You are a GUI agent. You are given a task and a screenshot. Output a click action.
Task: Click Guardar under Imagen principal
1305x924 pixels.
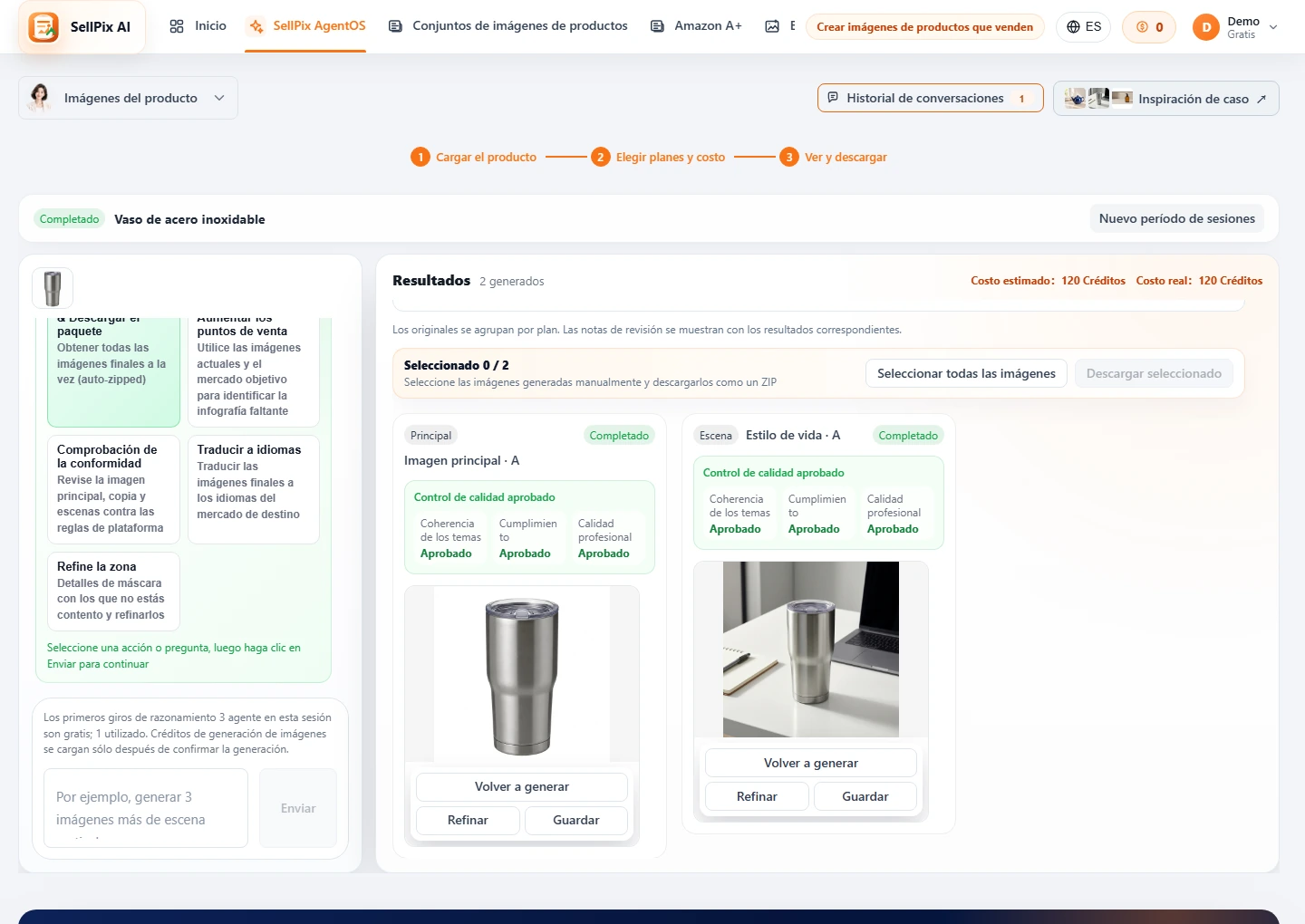(576, 820)
